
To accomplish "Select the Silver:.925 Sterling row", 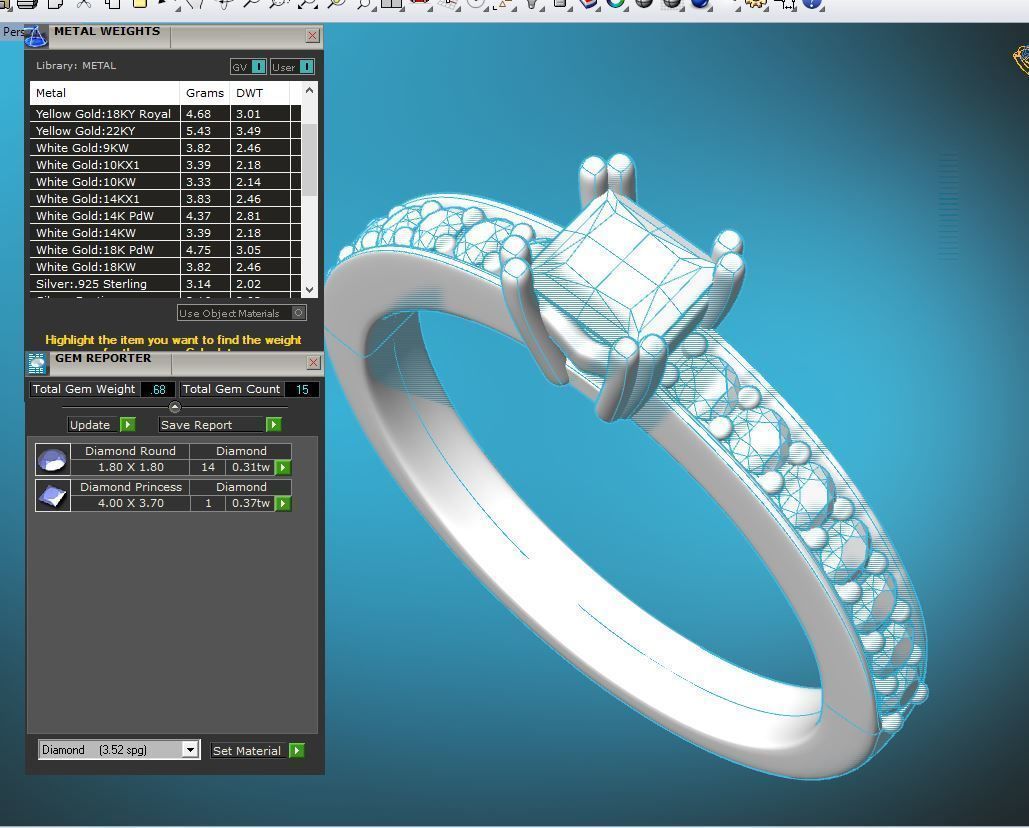I will coord(165,284).
